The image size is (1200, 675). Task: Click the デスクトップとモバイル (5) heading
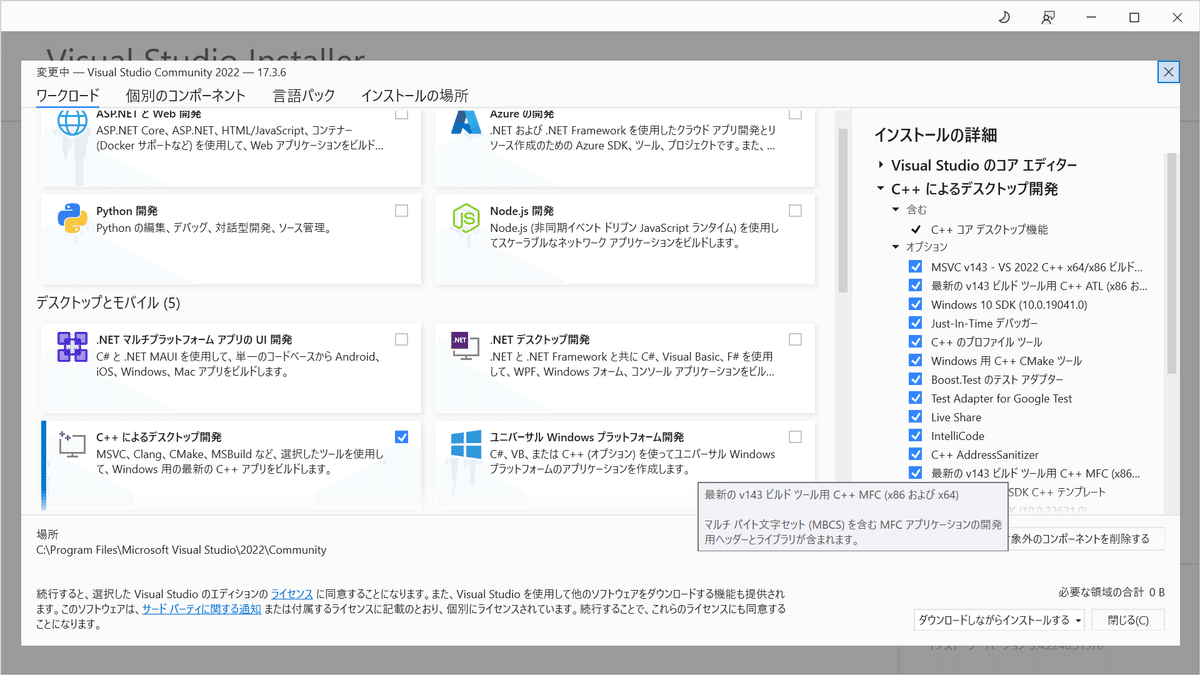click(108, 303)
